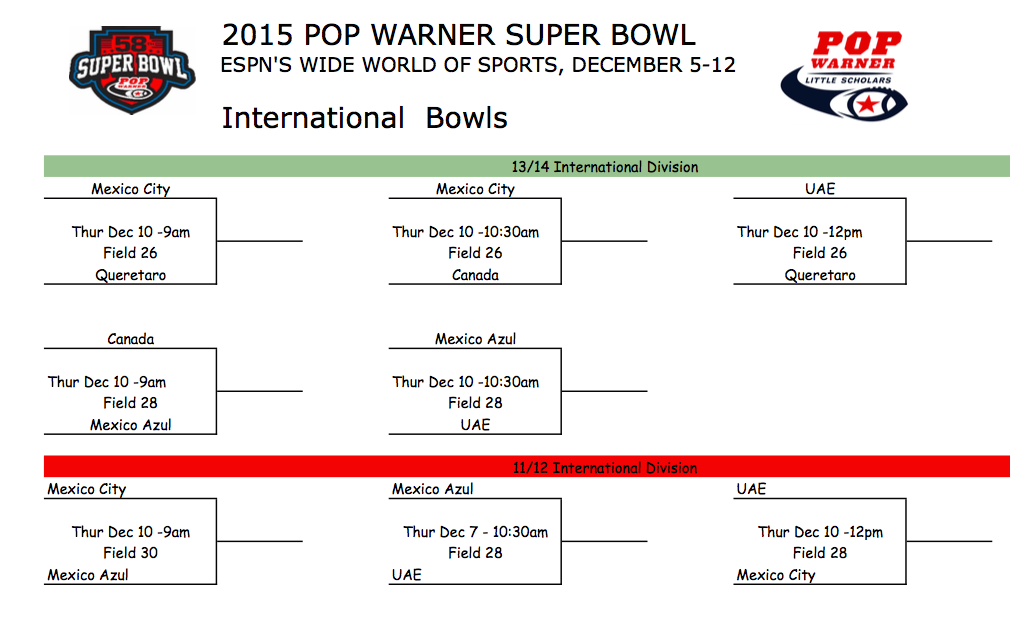This screenshot has width=1010, height=617.
Task: Select Mexico Azul below the Field 30 game
Action: coord(88,575)
